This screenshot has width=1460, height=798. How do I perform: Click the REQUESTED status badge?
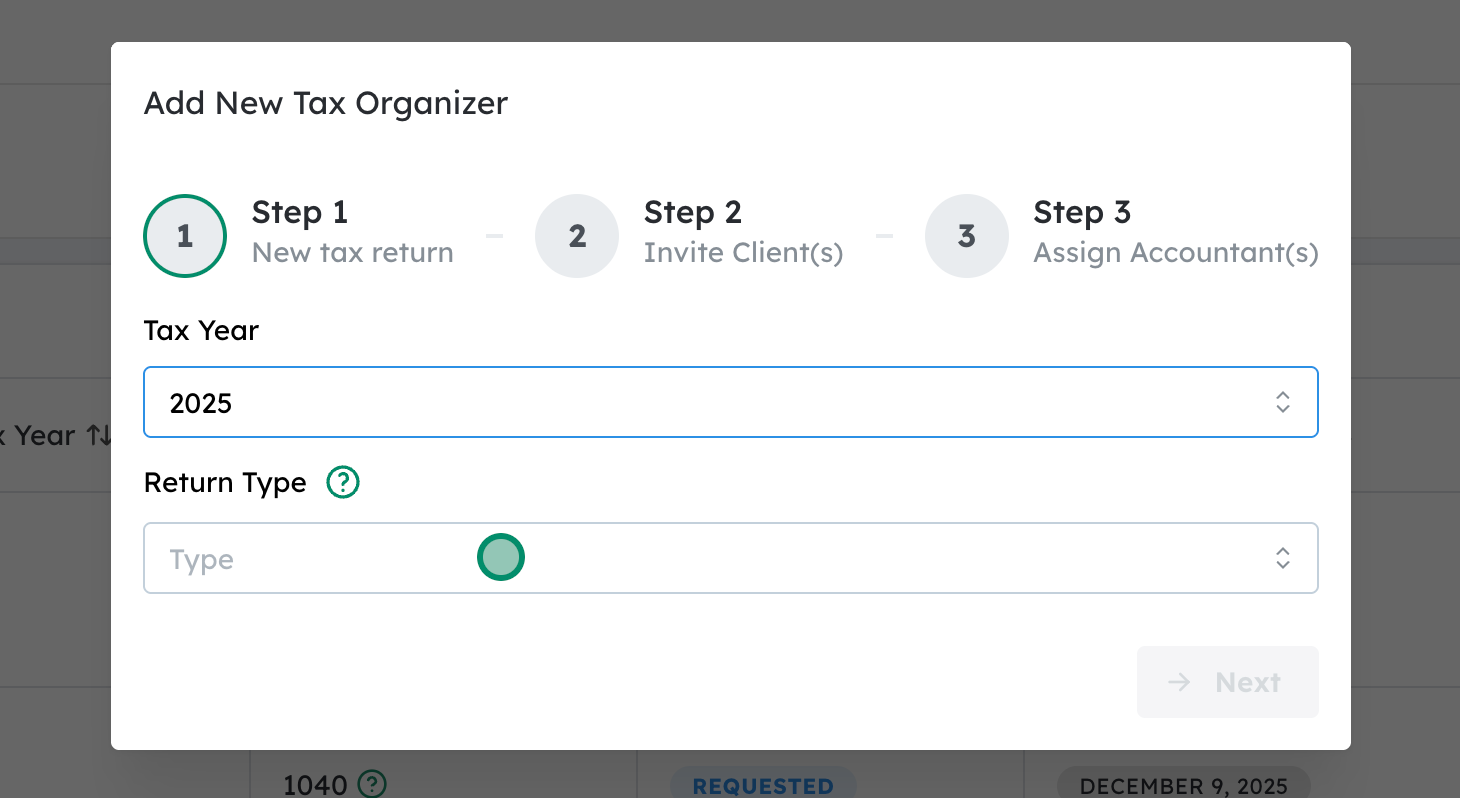[763, 785]
